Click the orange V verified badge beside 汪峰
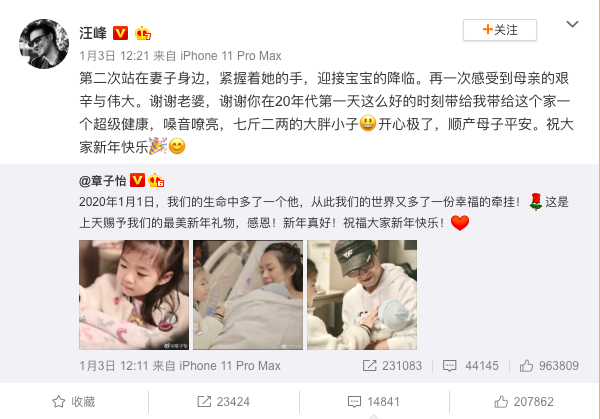600x419 pixels. (120, 33)
